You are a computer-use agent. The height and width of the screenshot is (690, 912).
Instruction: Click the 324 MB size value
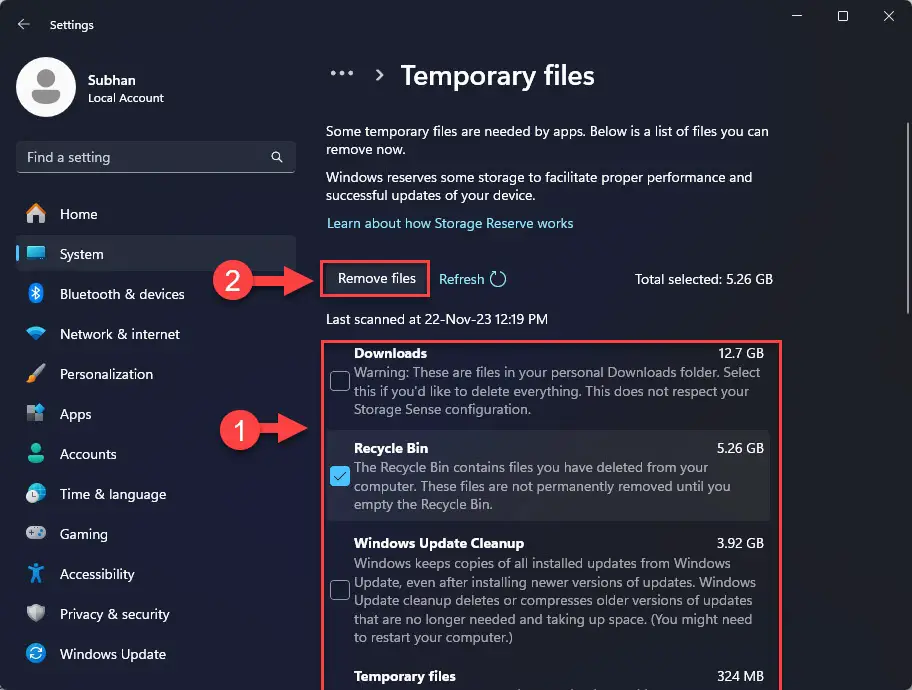click(740, 676)
